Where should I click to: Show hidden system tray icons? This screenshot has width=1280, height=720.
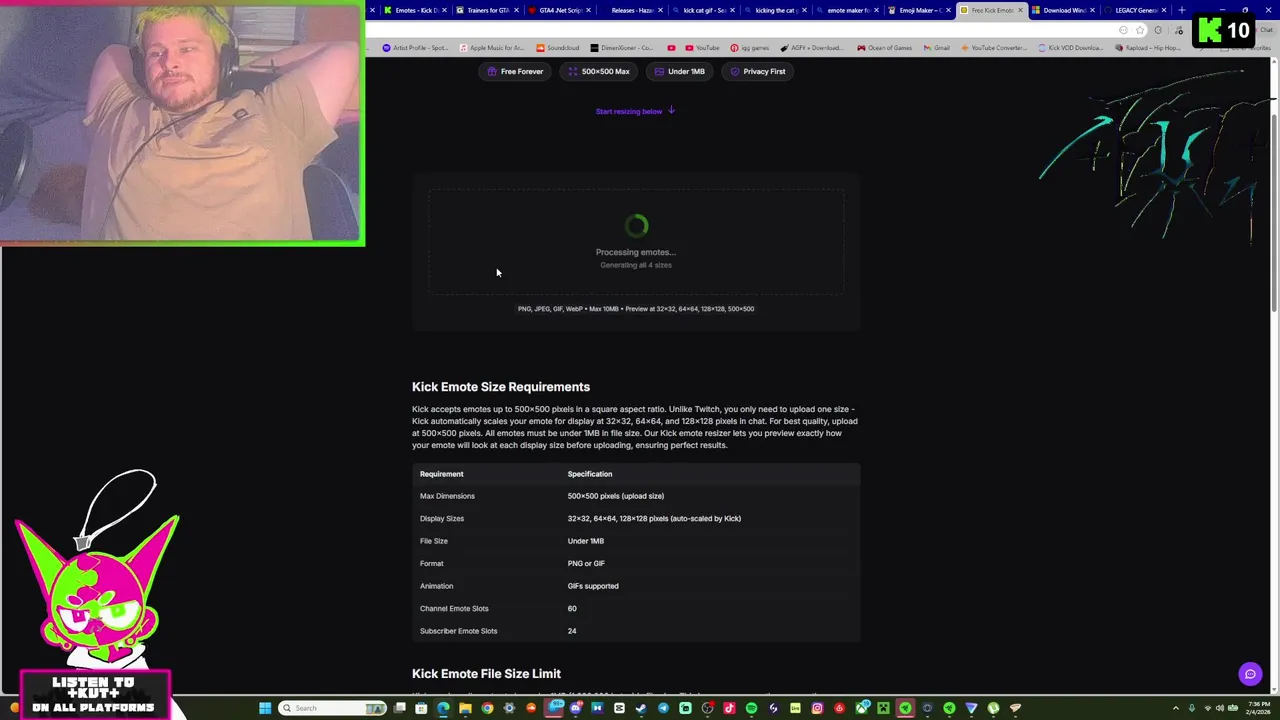pyautogui.click(x=1176, y=708)
